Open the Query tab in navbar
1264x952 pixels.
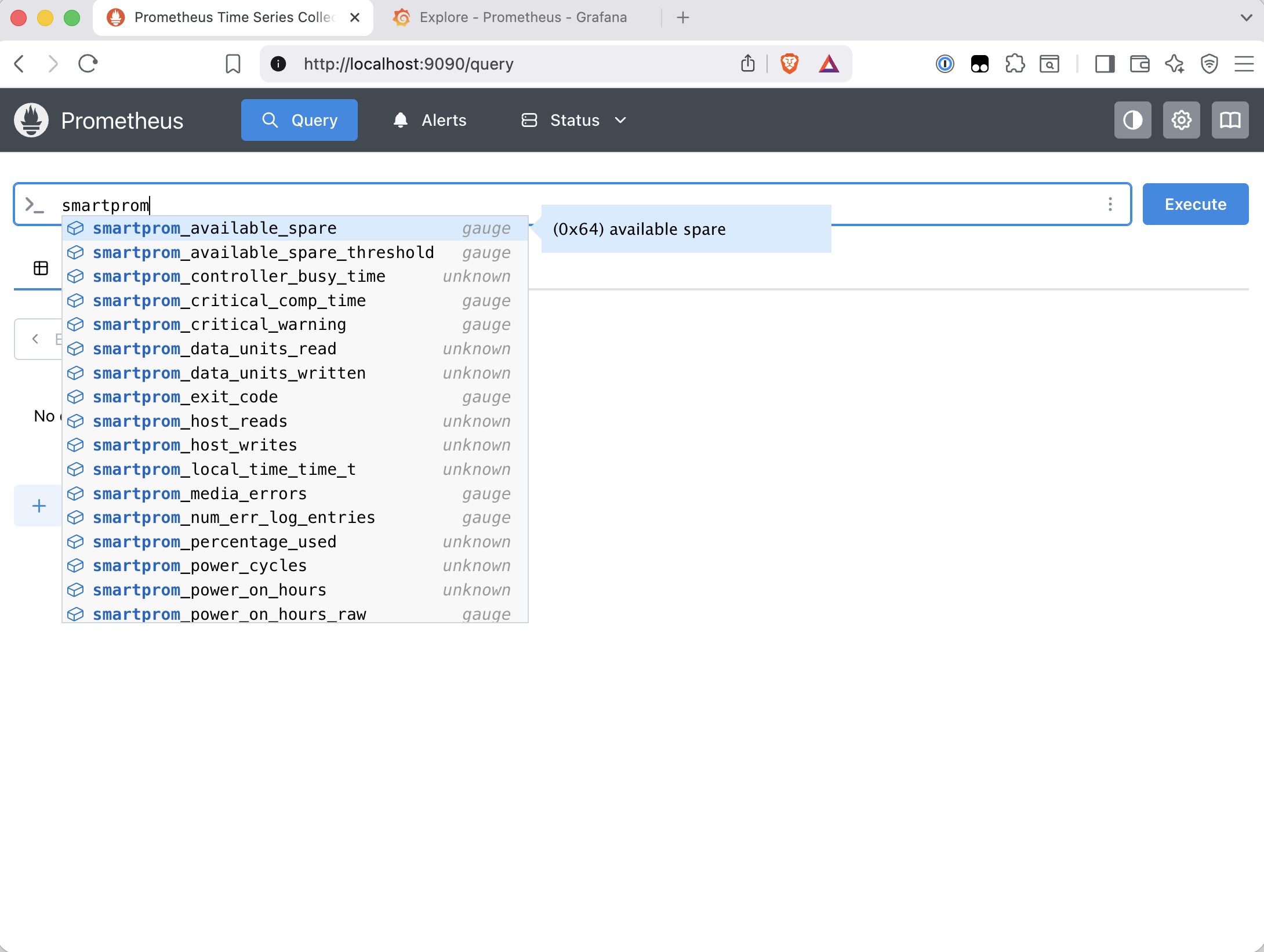tap(299, 120)
